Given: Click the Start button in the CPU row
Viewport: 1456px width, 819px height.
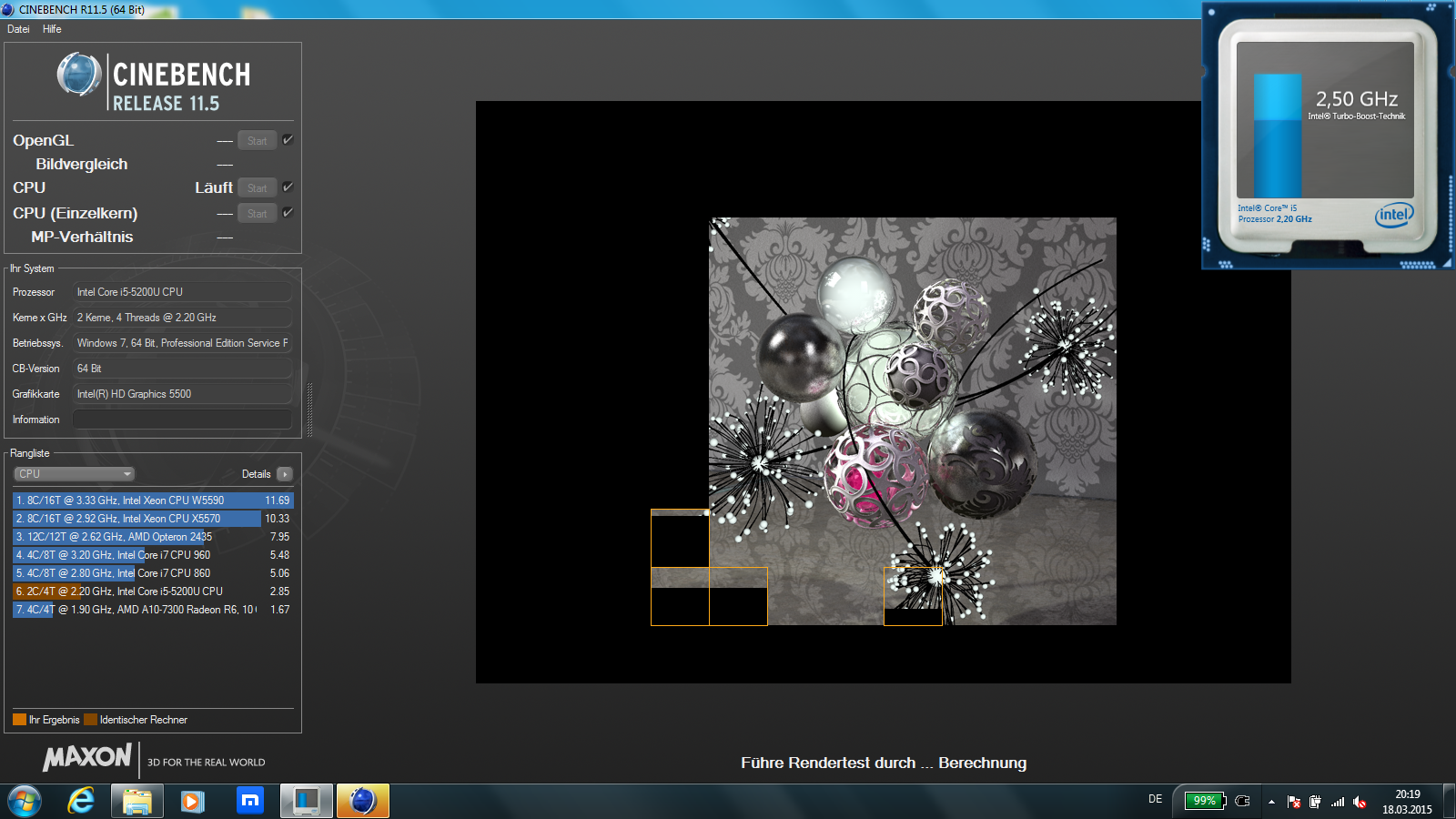Looking at the screenshot, I should [x=258, y=187].
